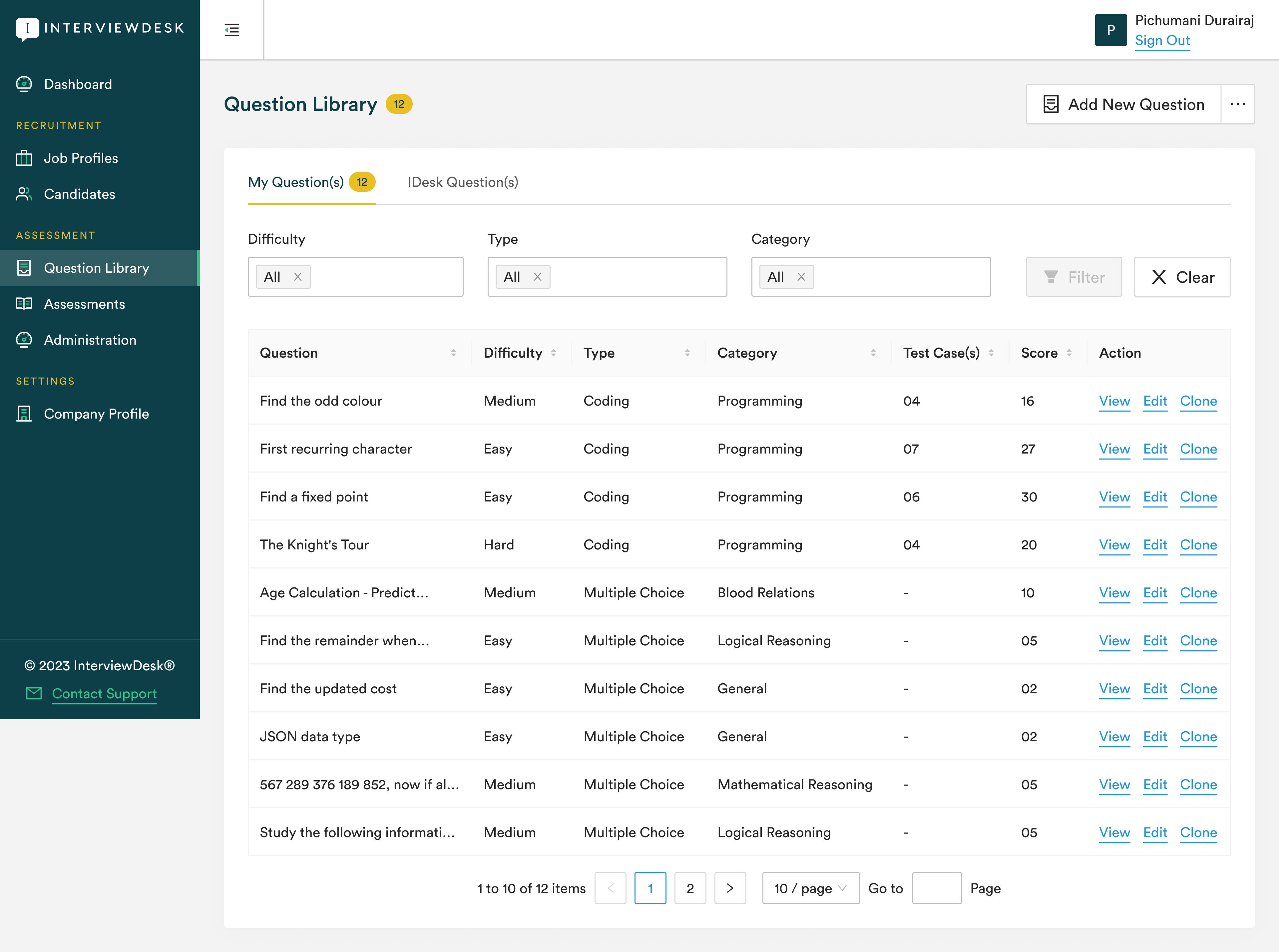Collapse the sidebar using the hamburger icon

[x=232, y=30]
